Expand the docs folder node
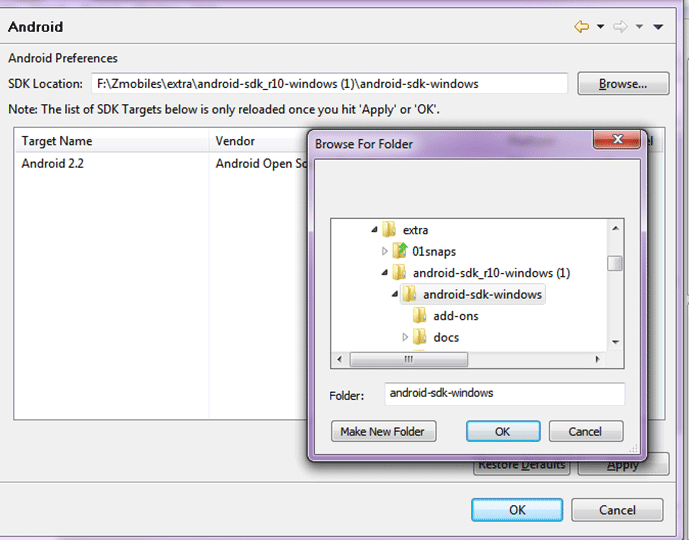The width and height of the screenshot is (689, 540). (405, 337)
